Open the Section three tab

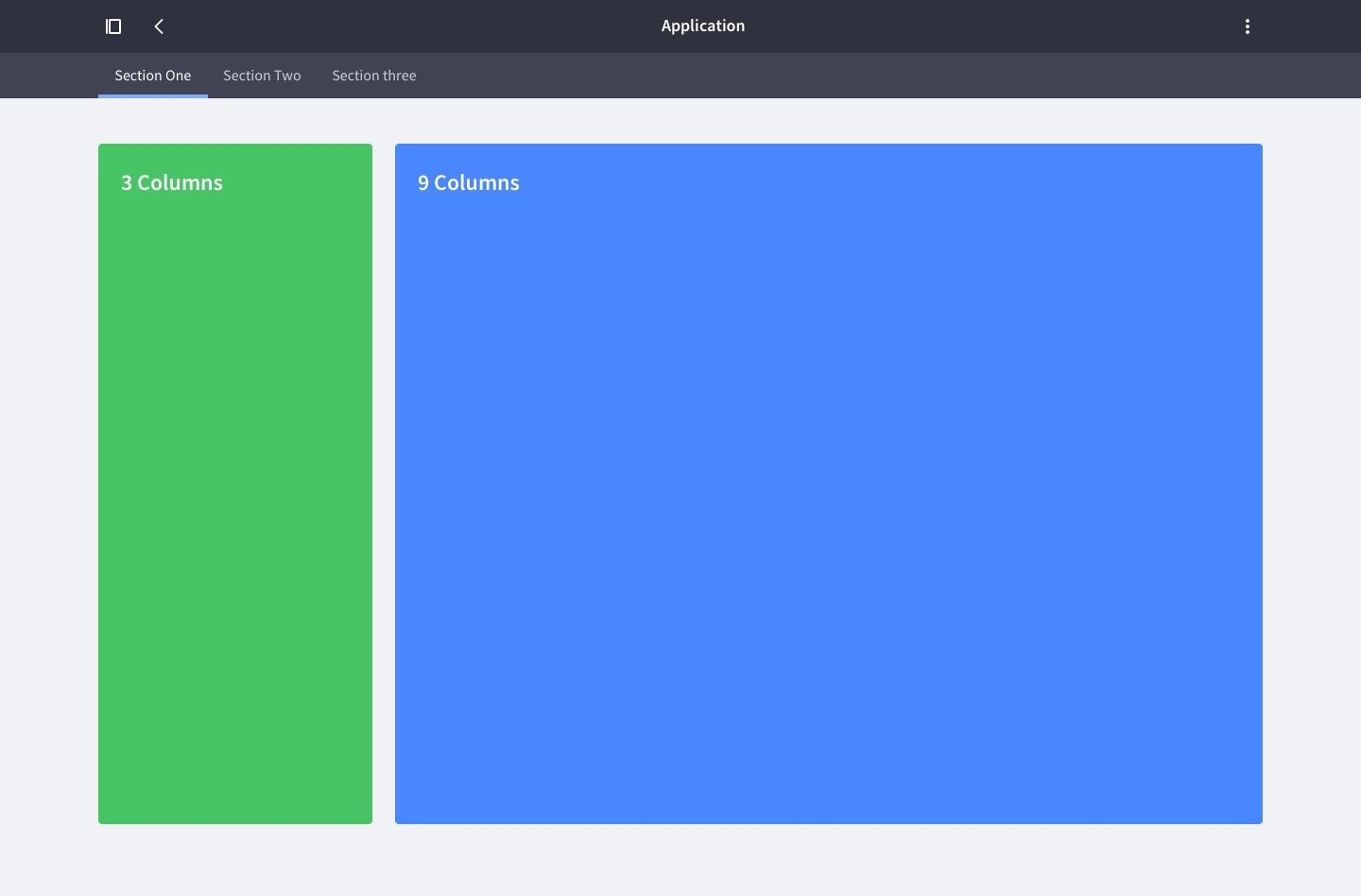click(x=374, y=76)
